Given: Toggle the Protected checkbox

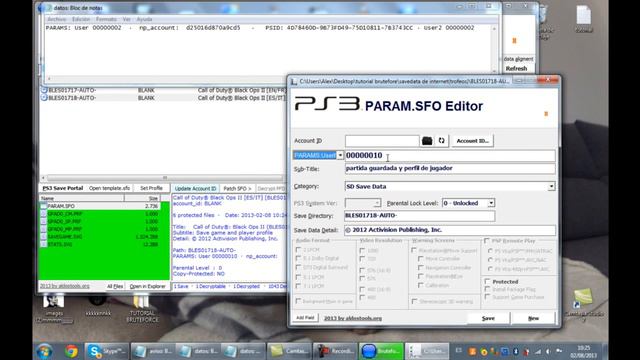Looking at the screenshot, I should 487,282.
